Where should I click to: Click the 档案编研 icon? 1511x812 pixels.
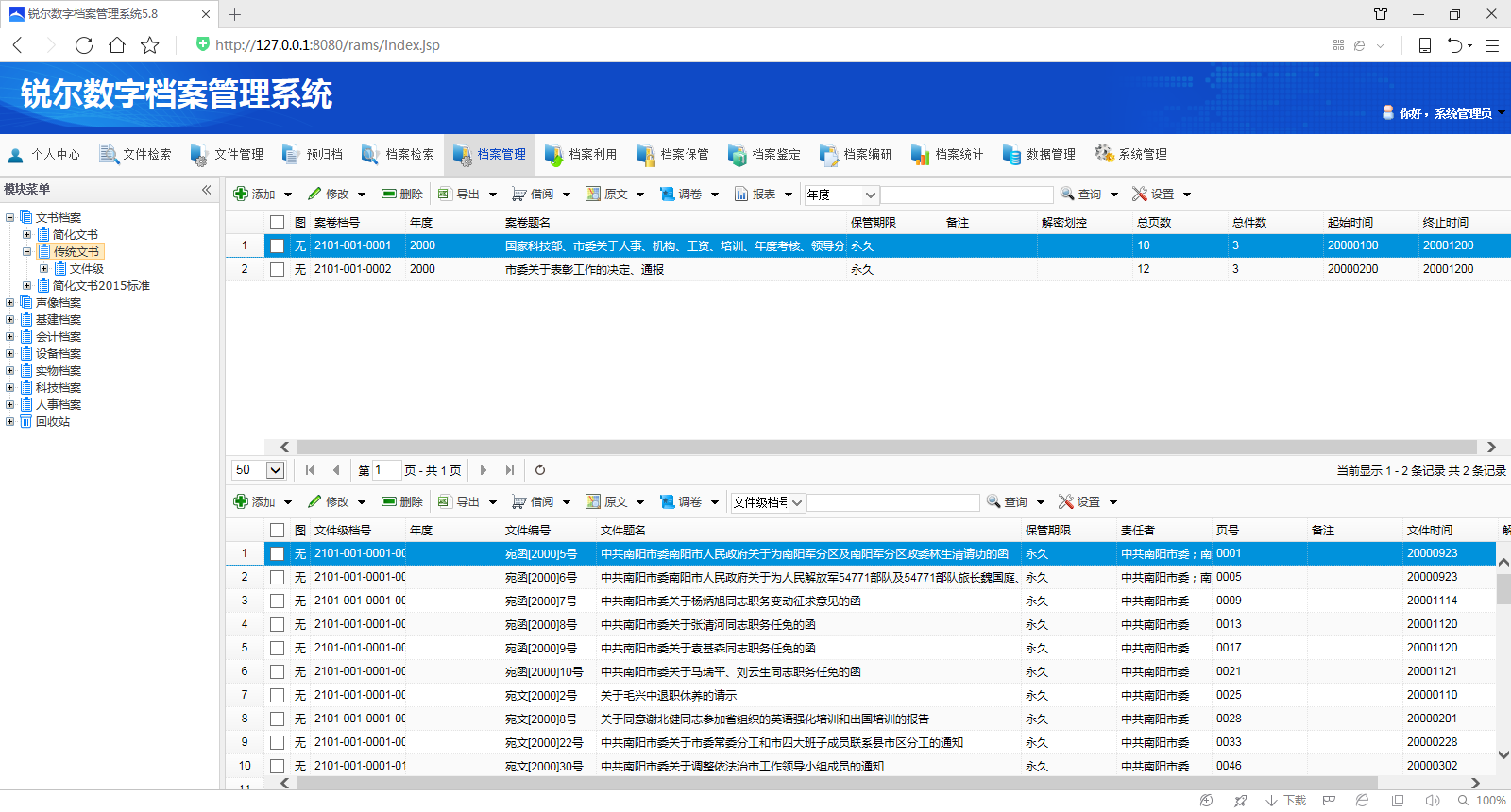coord(828,154)
